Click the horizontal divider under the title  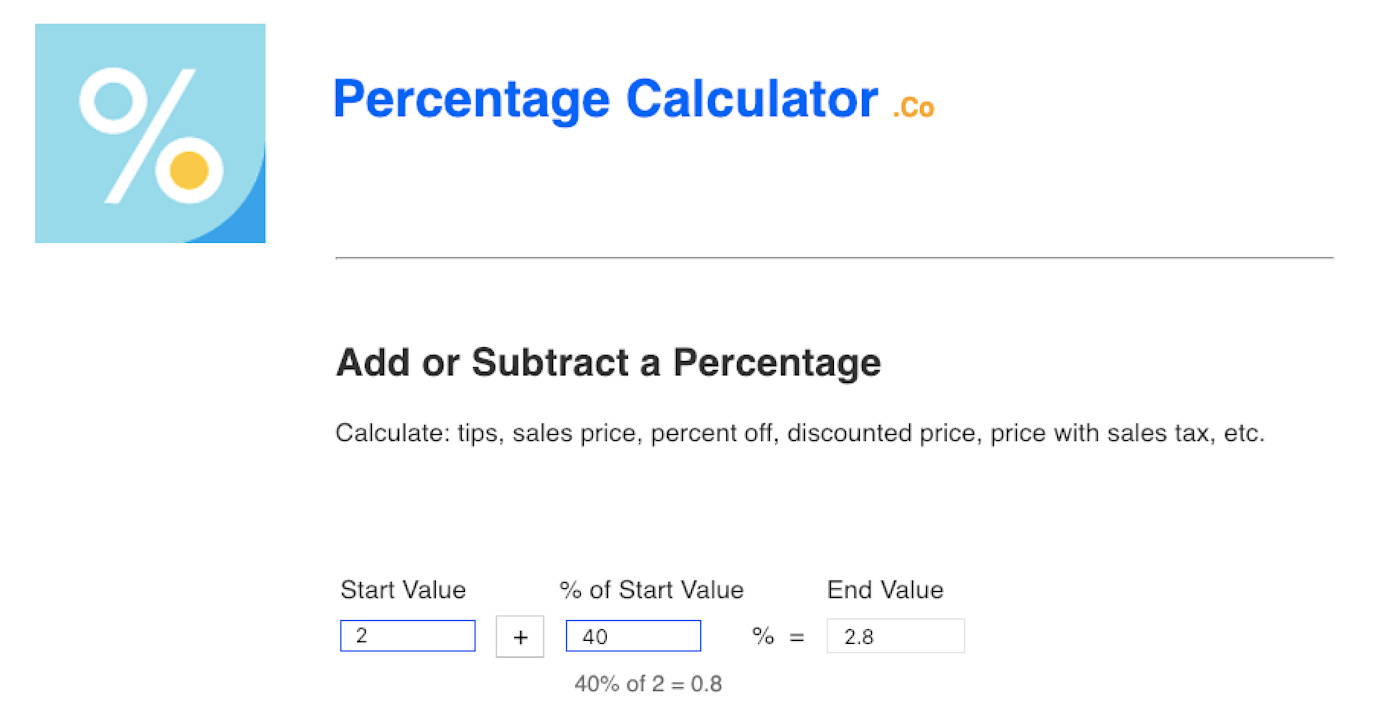[x=834, y=258]
